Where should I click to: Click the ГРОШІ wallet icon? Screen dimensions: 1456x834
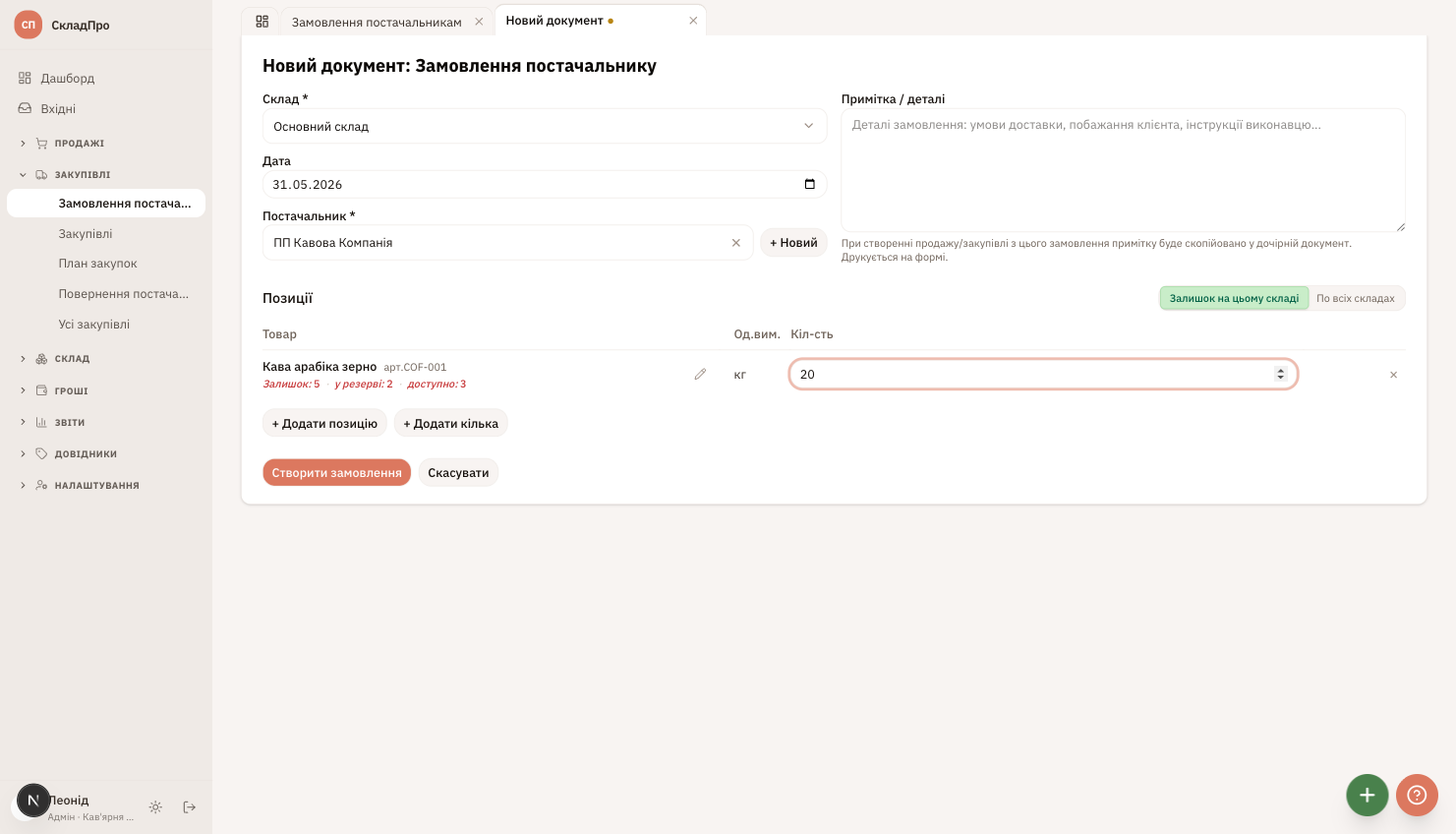tap(41, 390)
